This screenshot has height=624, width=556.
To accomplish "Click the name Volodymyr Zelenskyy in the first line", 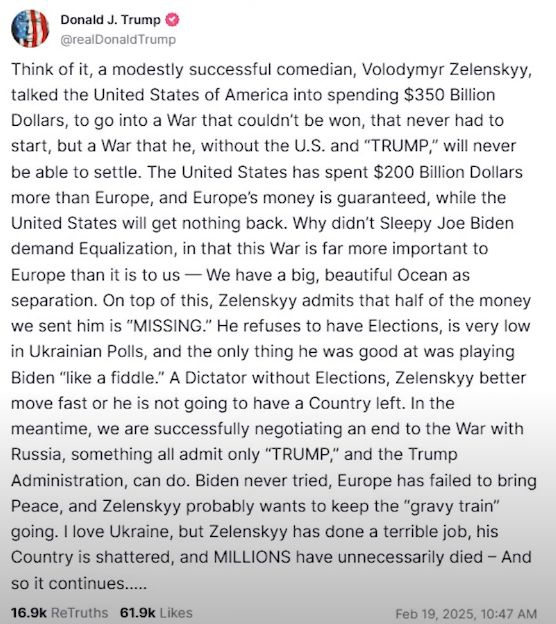I will [x=447, y=70].
